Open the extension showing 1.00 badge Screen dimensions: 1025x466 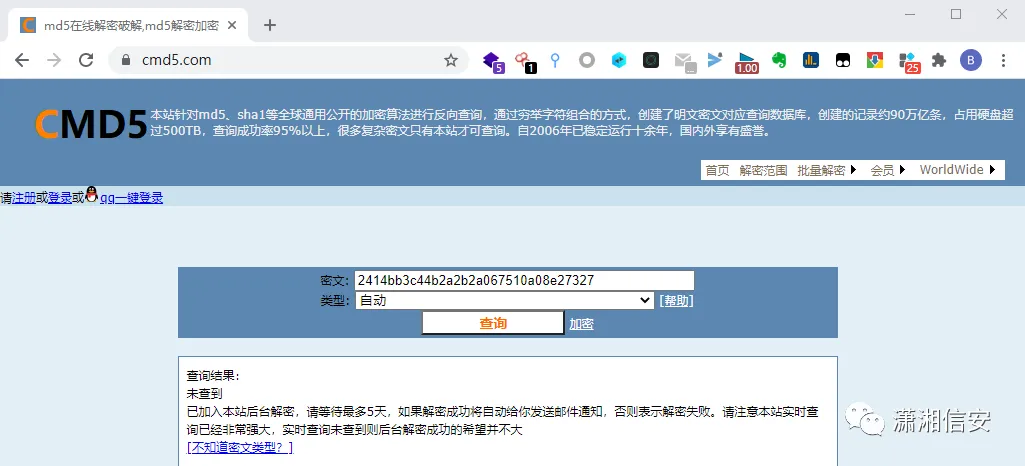point(747,62)
